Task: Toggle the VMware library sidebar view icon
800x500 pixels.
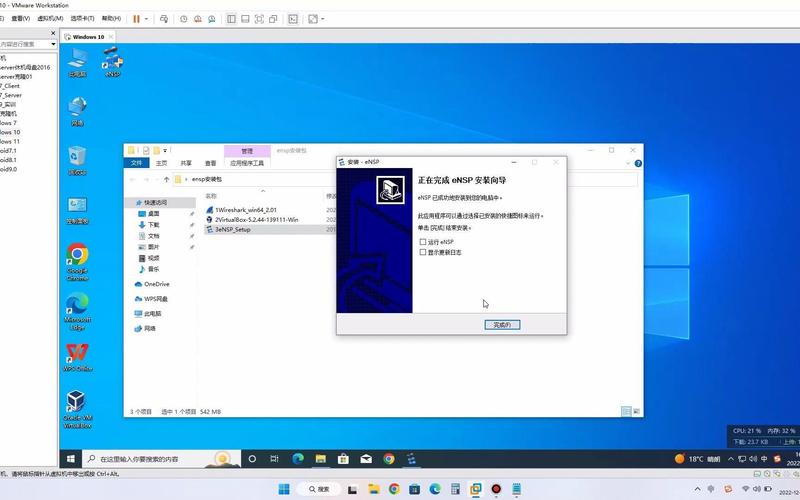Action: tap(231, 19)
